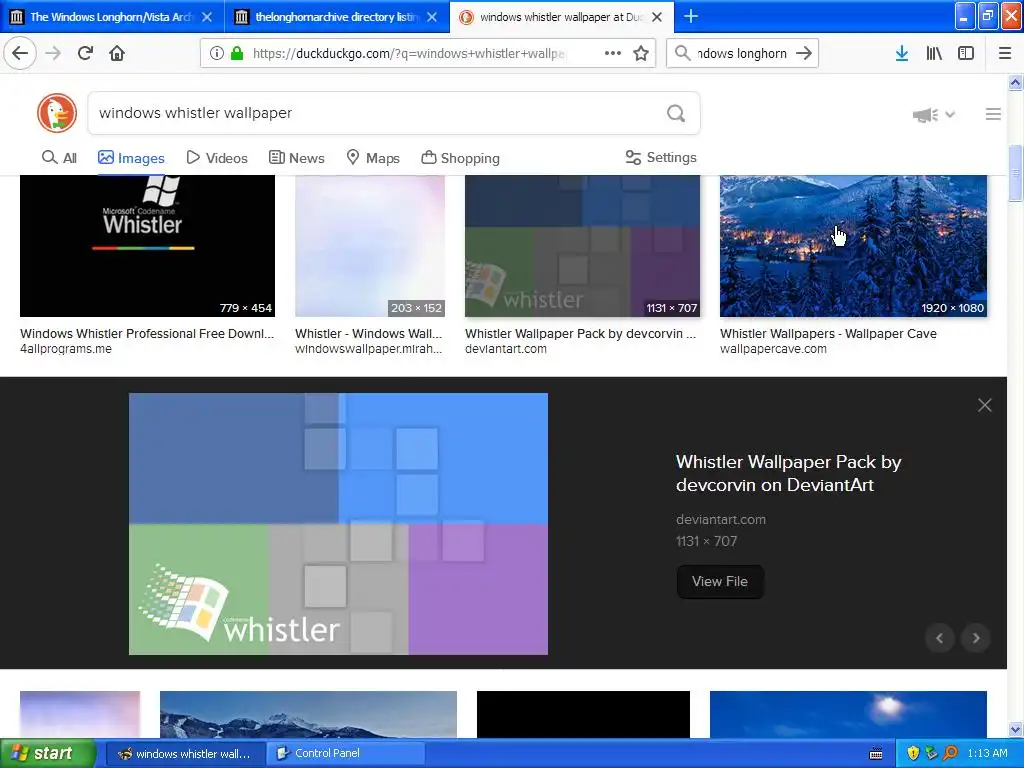Screen dimensions: 1024x768
Task: Open deviantart.com link in detail panel
Action: 721,520
